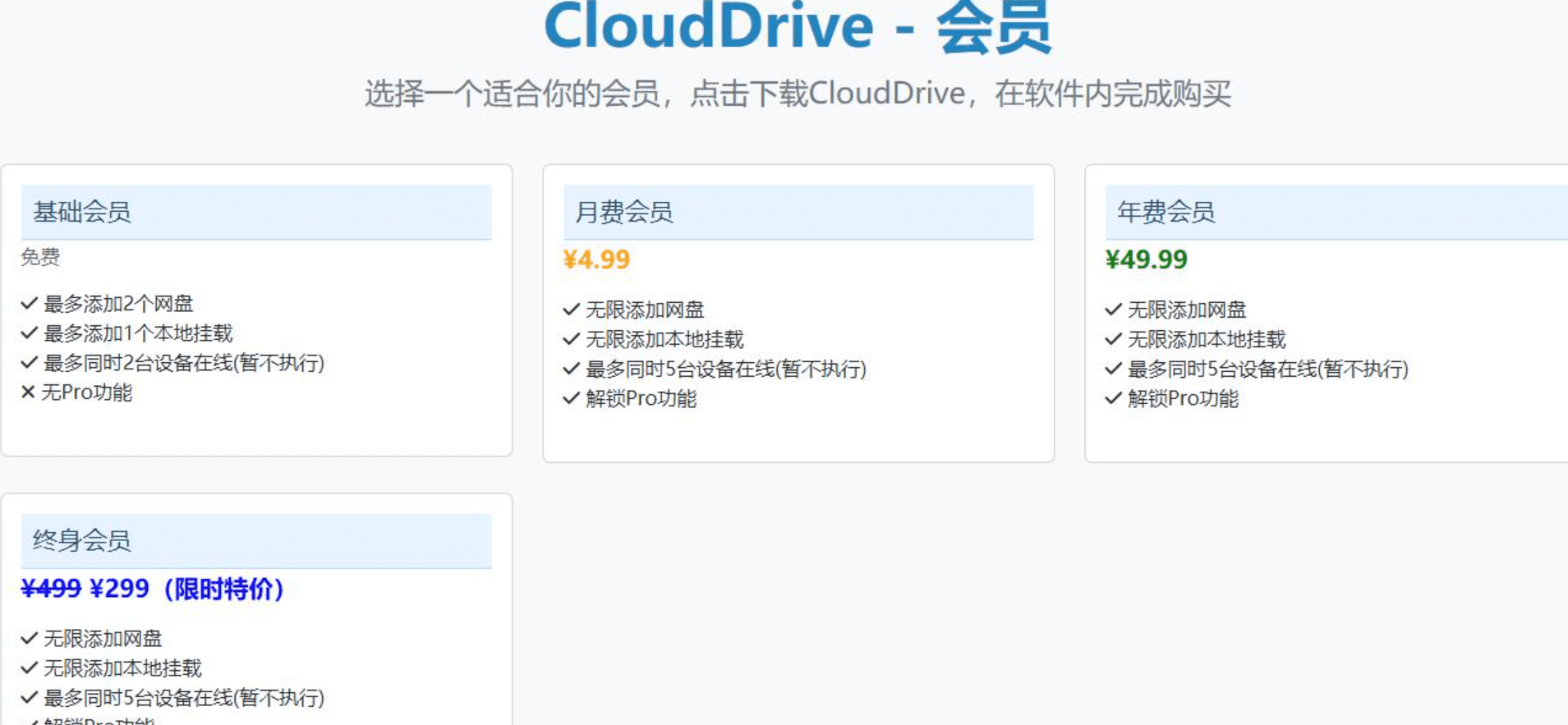This screenshot has width=1568, height=725.
Task: Click the 免费 price label
Action: click(40, 258)
